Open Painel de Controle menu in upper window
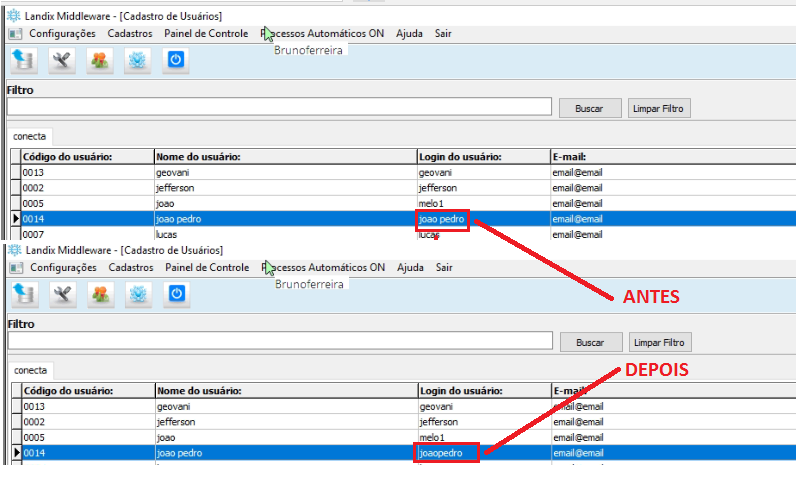 206,33
